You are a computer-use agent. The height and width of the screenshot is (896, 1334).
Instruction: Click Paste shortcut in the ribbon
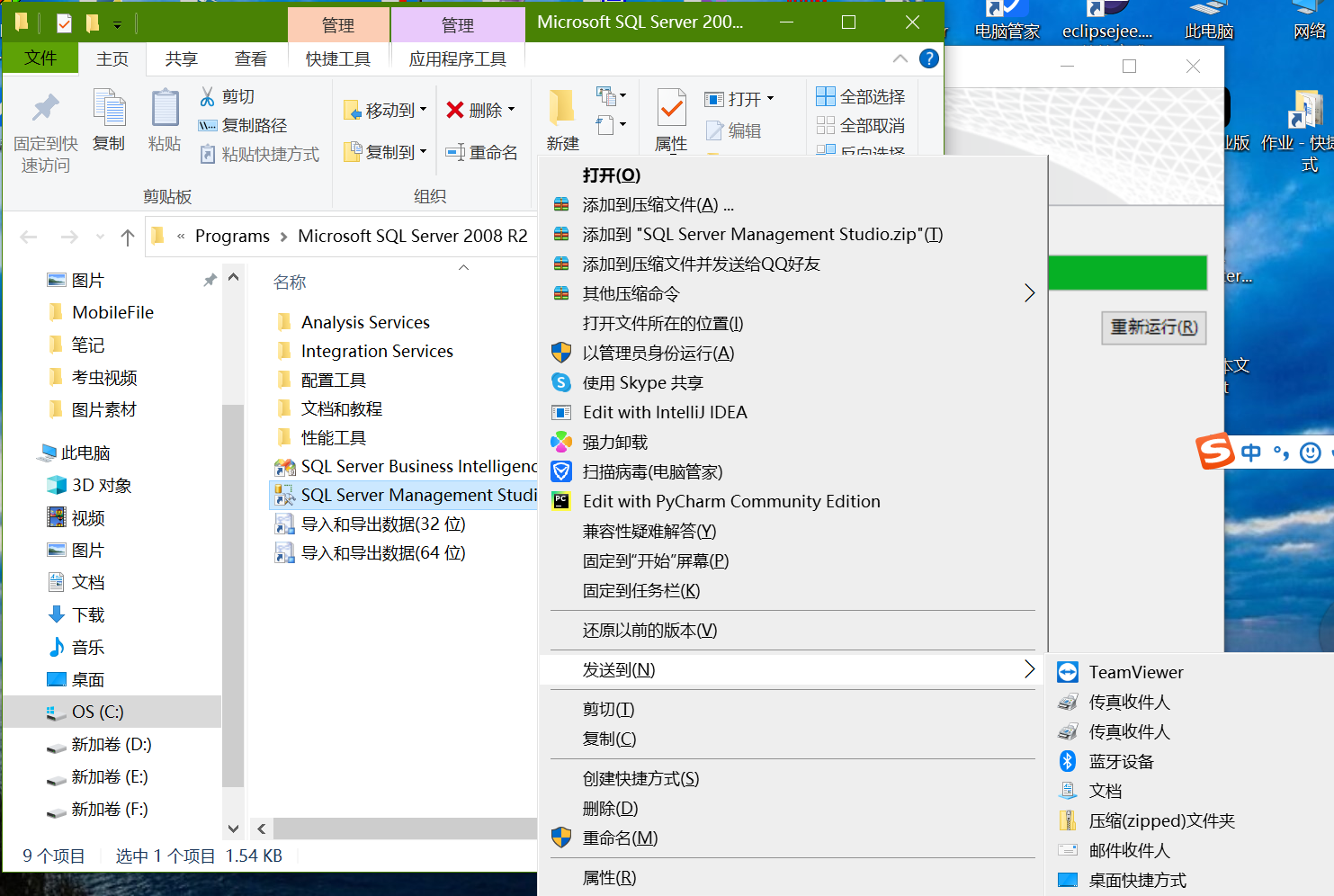pos(260,154)
